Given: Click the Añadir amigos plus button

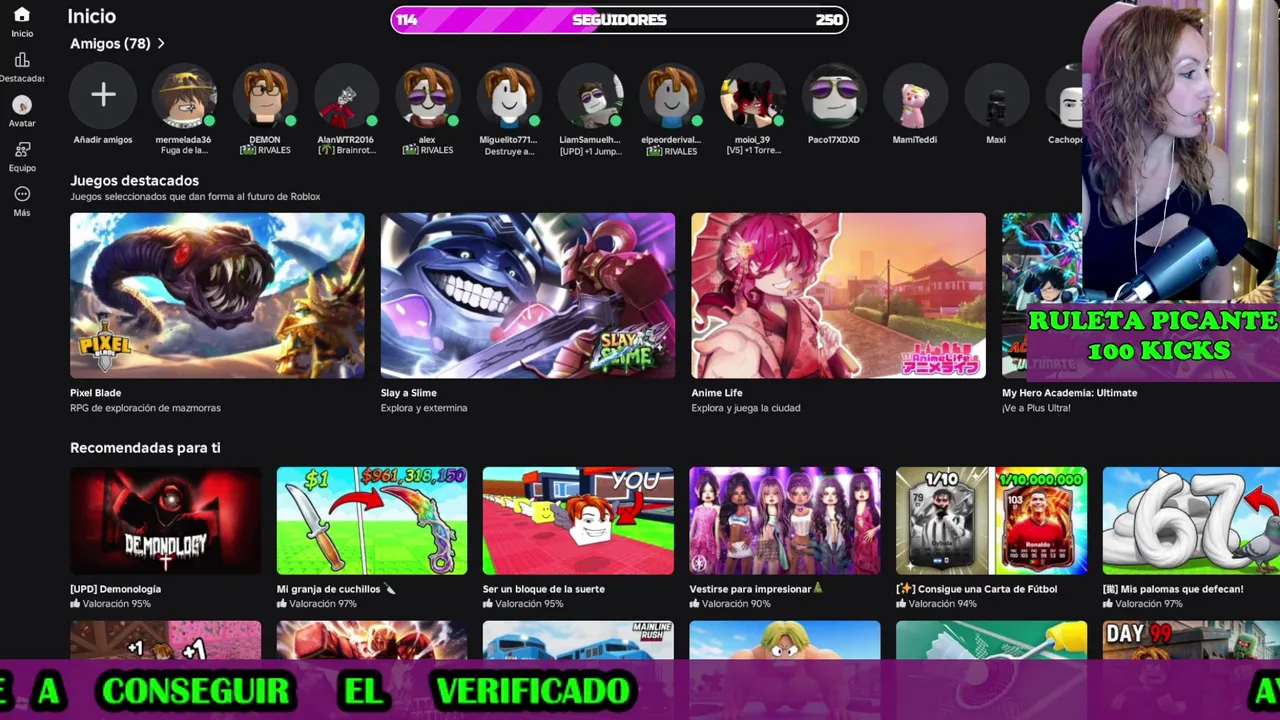Looking at the screenshot, I should [103, 95].
